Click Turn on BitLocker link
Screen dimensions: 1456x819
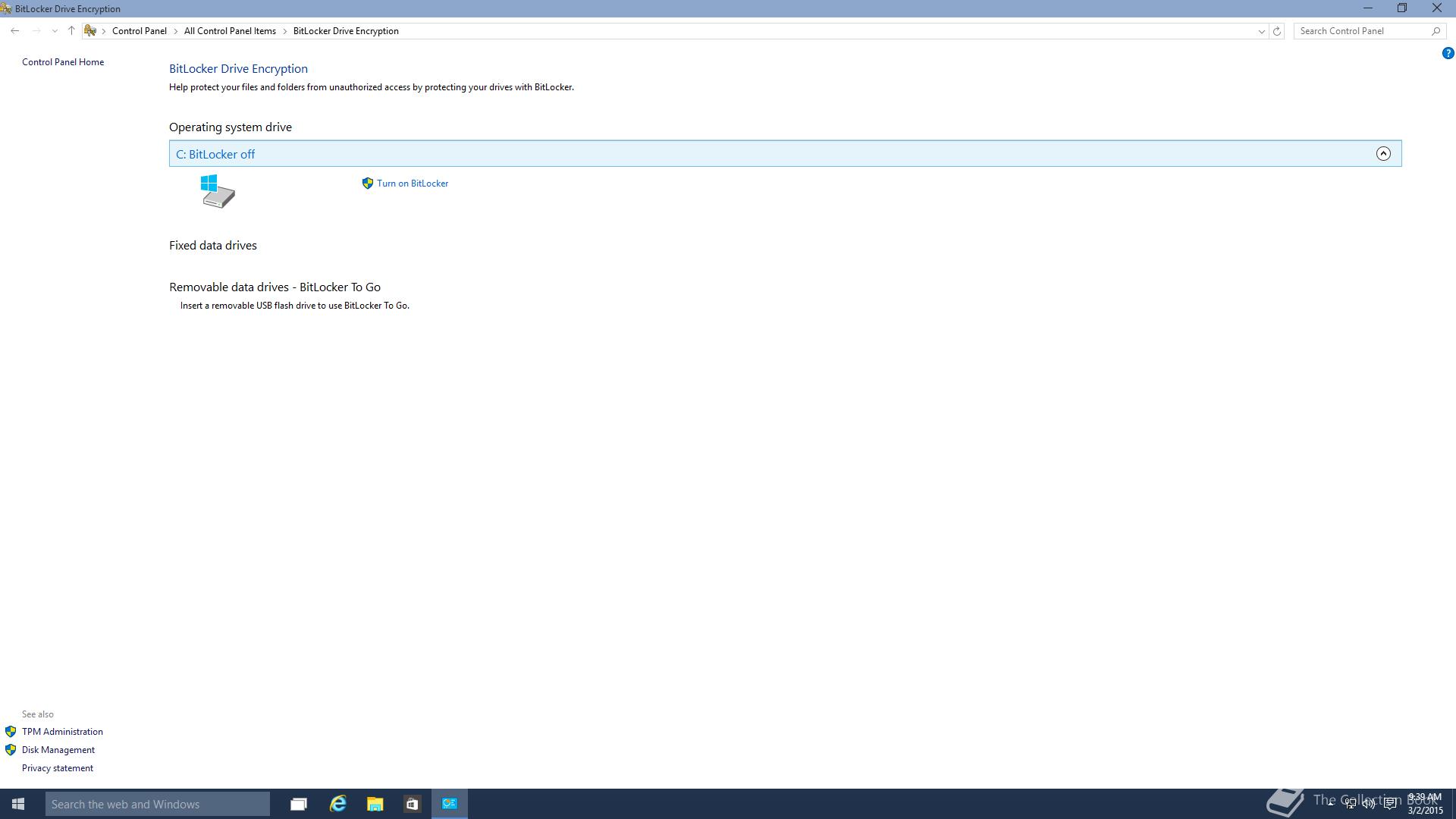click(413, 184)
